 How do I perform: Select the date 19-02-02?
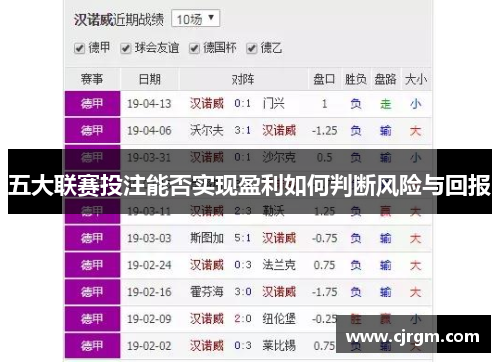[x=149, y=346]
